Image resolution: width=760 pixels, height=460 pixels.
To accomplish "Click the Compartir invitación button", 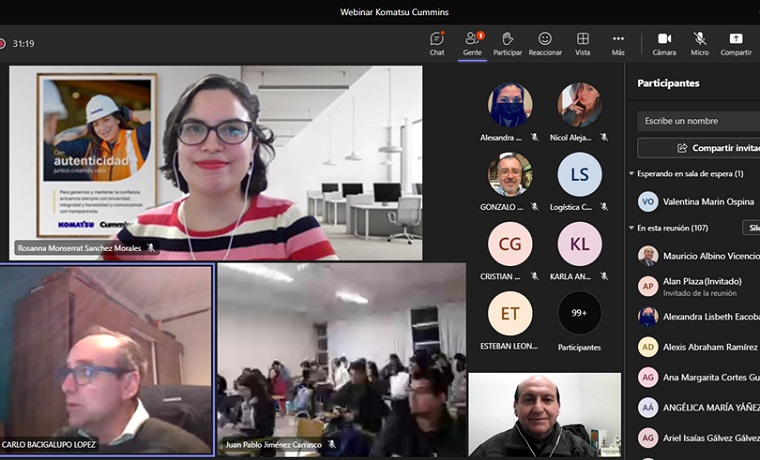I will click(x=698, y=148).
